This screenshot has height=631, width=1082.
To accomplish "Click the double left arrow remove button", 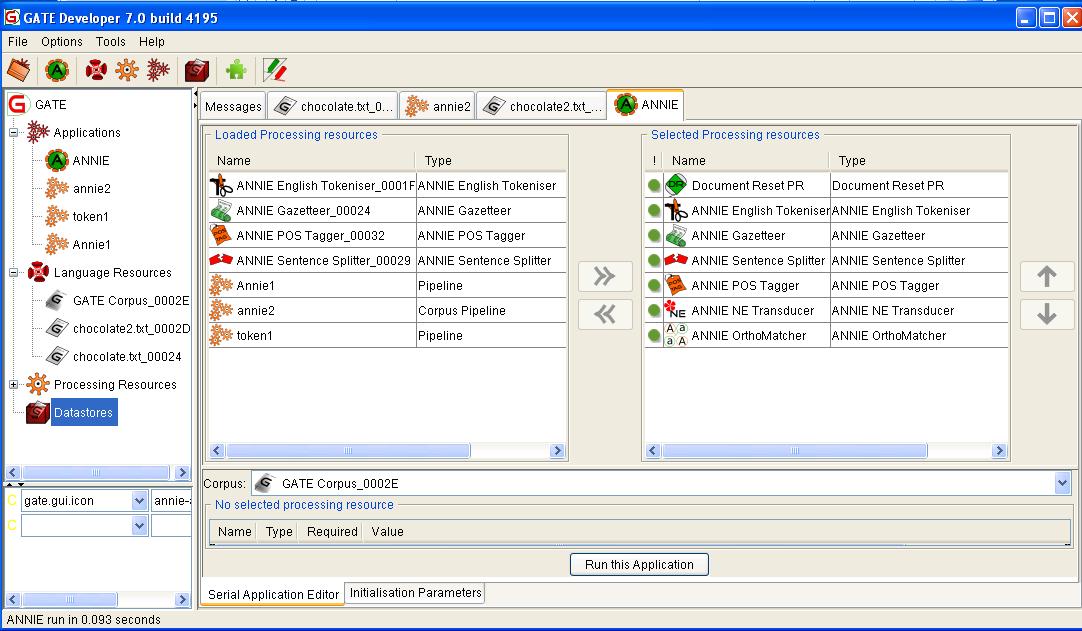I will [605, 314].
